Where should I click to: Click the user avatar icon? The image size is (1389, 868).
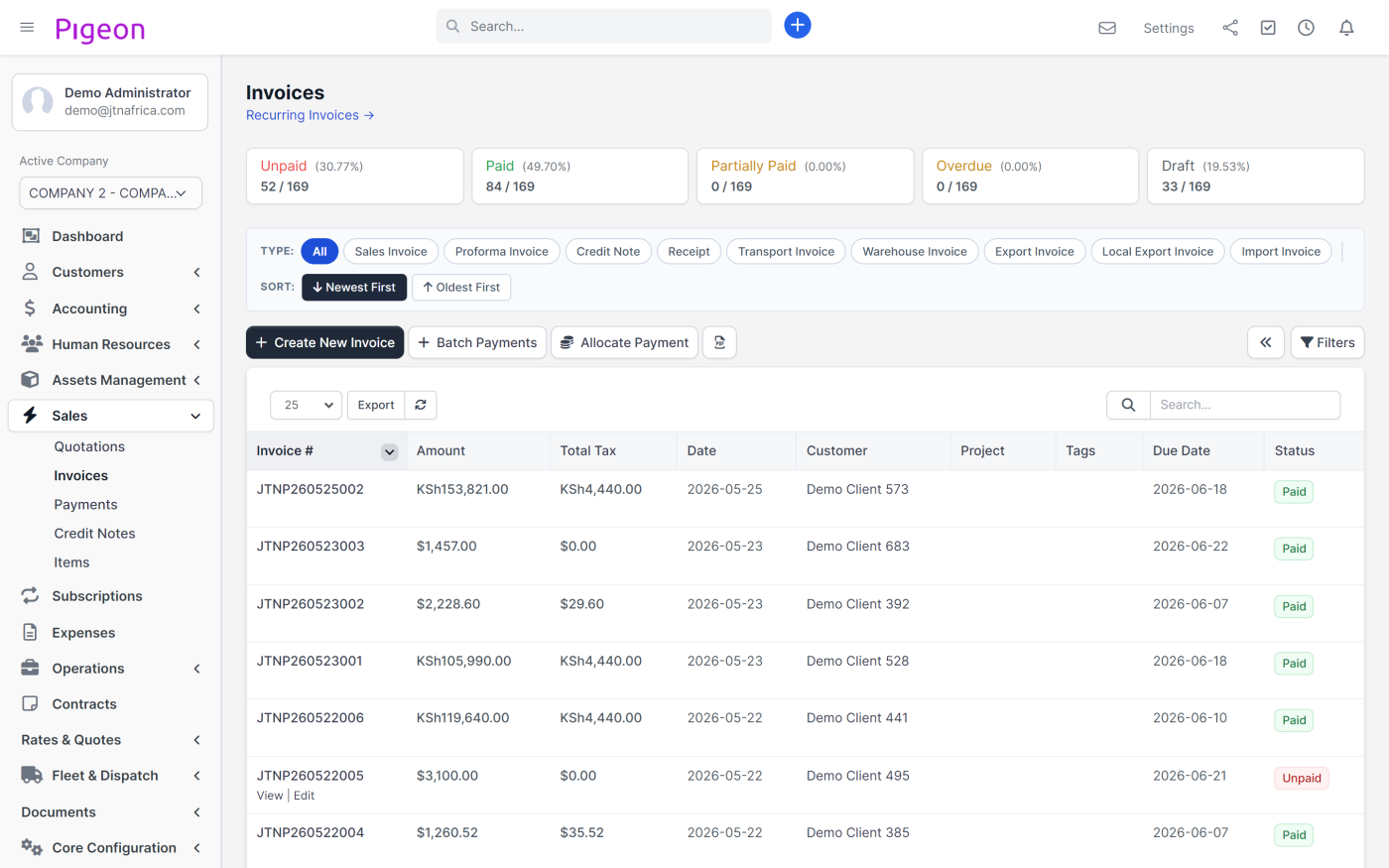pyautogui.click(x=38, y=101)
